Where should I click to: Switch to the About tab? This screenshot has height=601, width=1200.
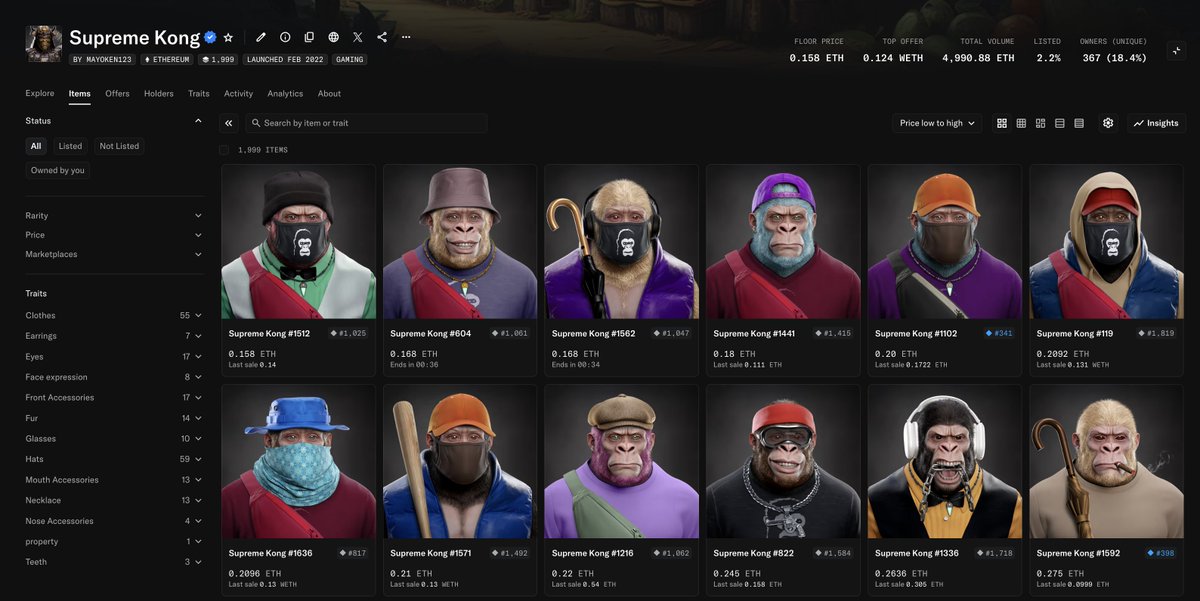(x=329, y=93)
